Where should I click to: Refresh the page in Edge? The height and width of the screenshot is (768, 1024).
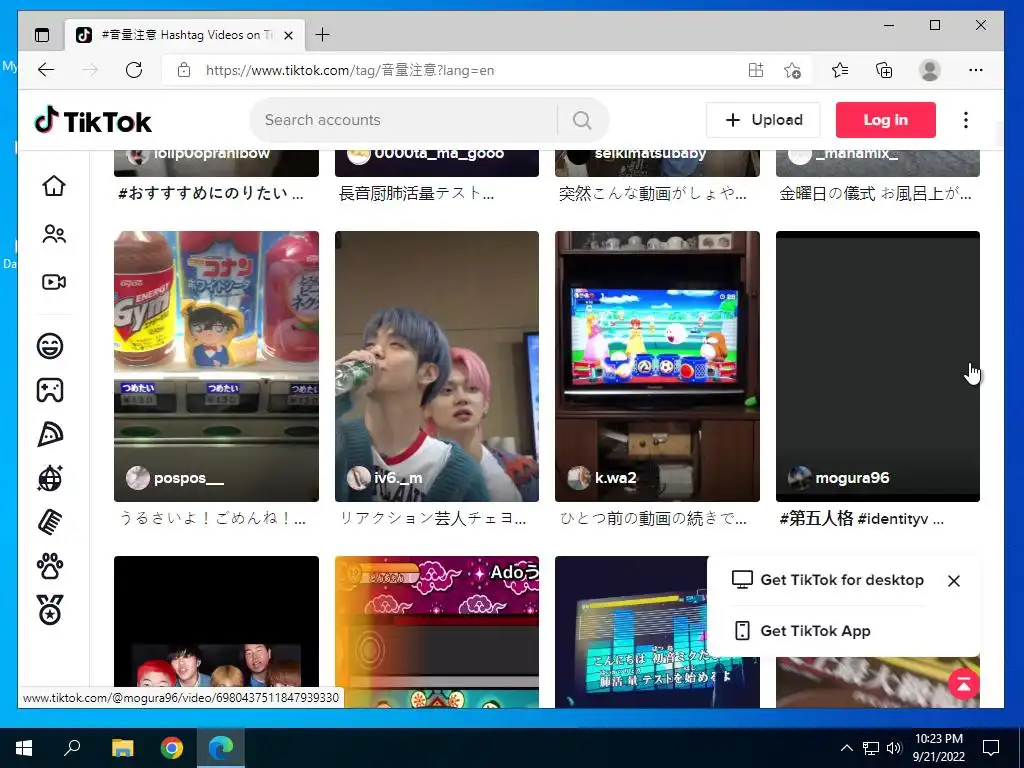(134, 70)
